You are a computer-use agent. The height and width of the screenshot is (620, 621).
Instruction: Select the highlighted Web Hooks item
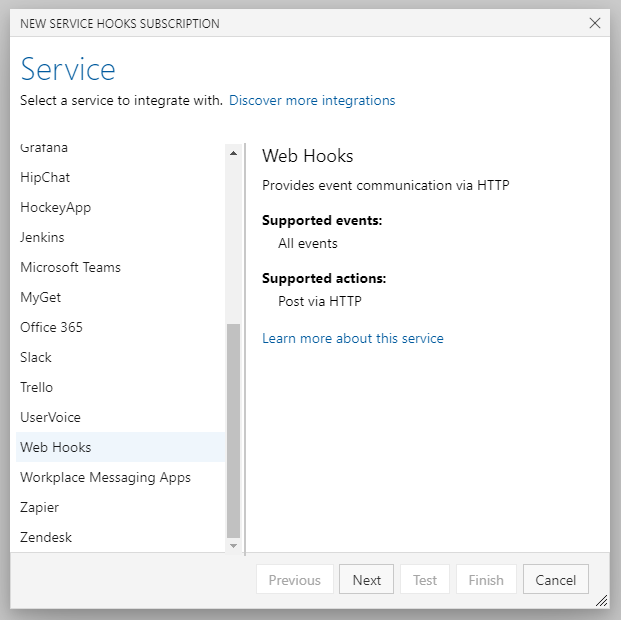tap(120, 447)
